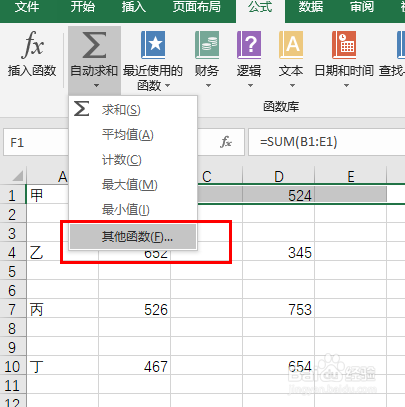
Task: Open the Text (文本) functions icon
Action: 291,45
